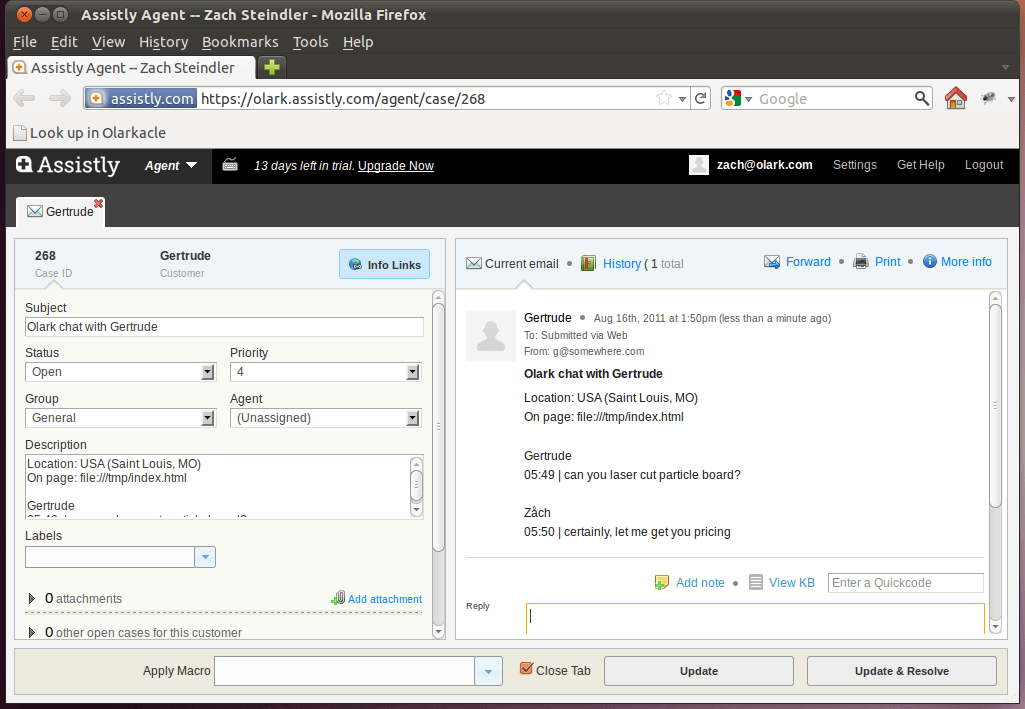Click the Enter a Quickcode field

pyautogui.click(x=905, y=583)
